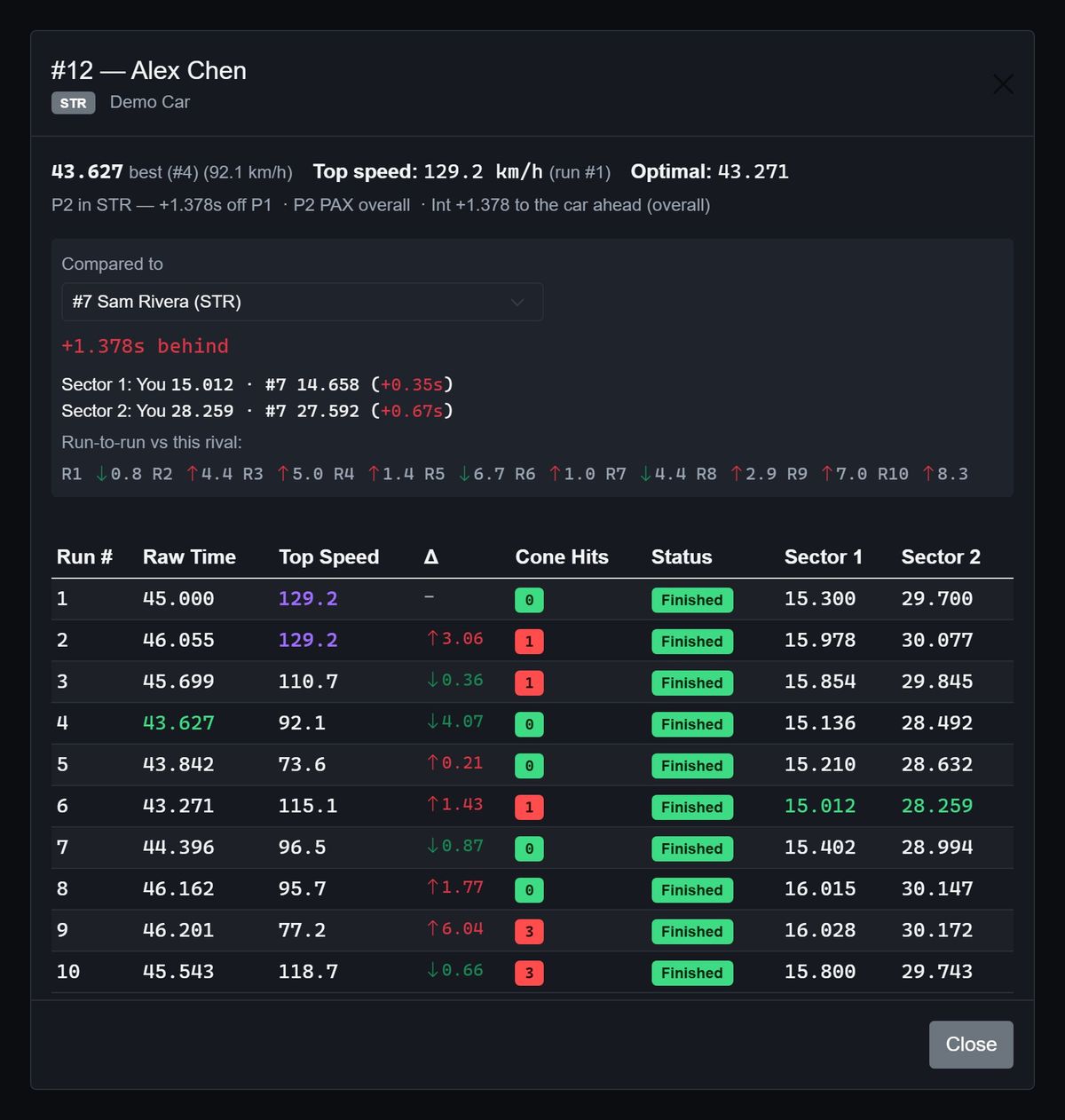1065x1120 pixels.
Task: Click raw time 45.000 in run 1
Action: click(178, 599)
